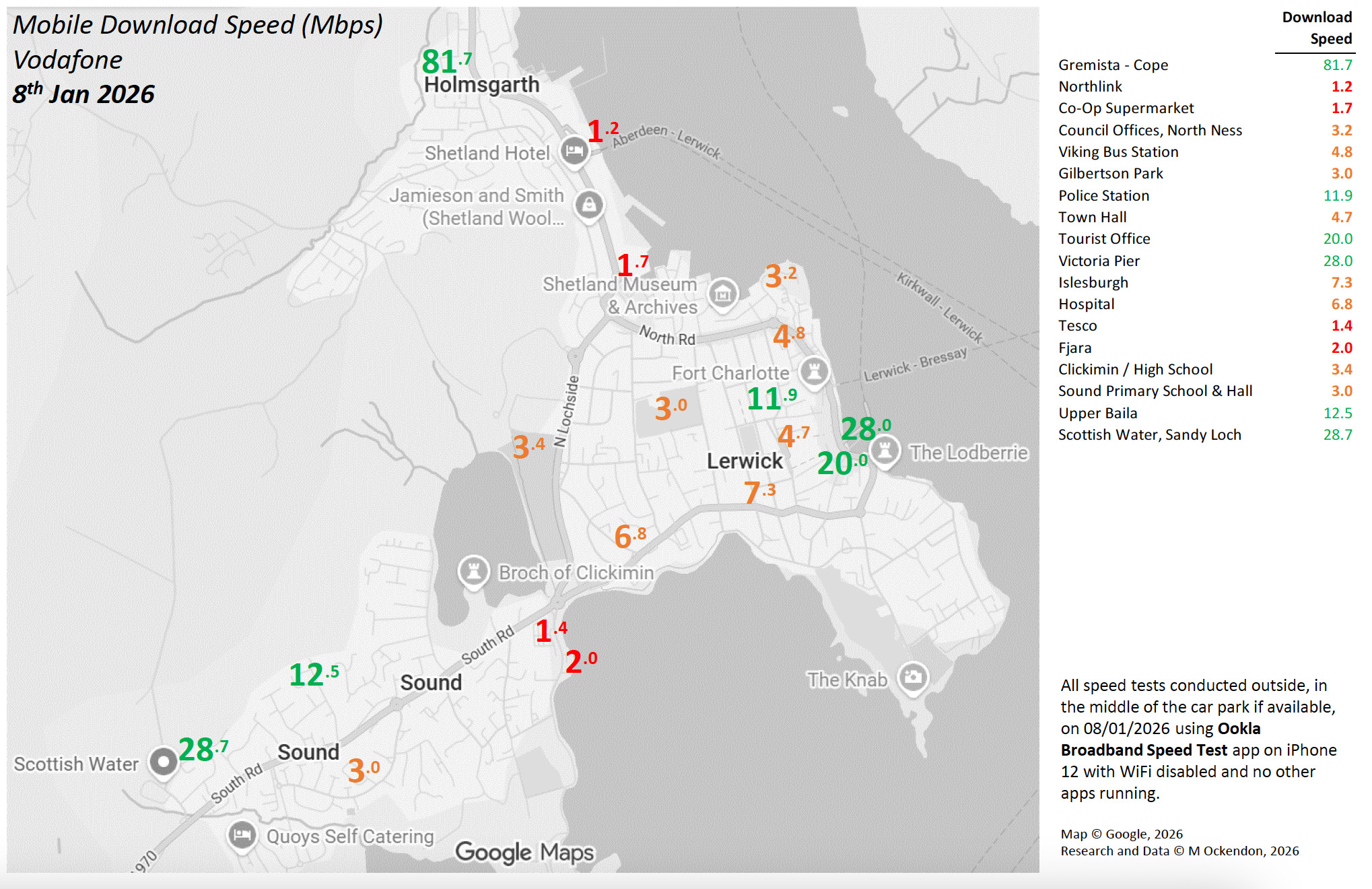The image size is (1372, 889).
Task: Click Quoys Self Catering lodging icon
Action: [242, 835]
